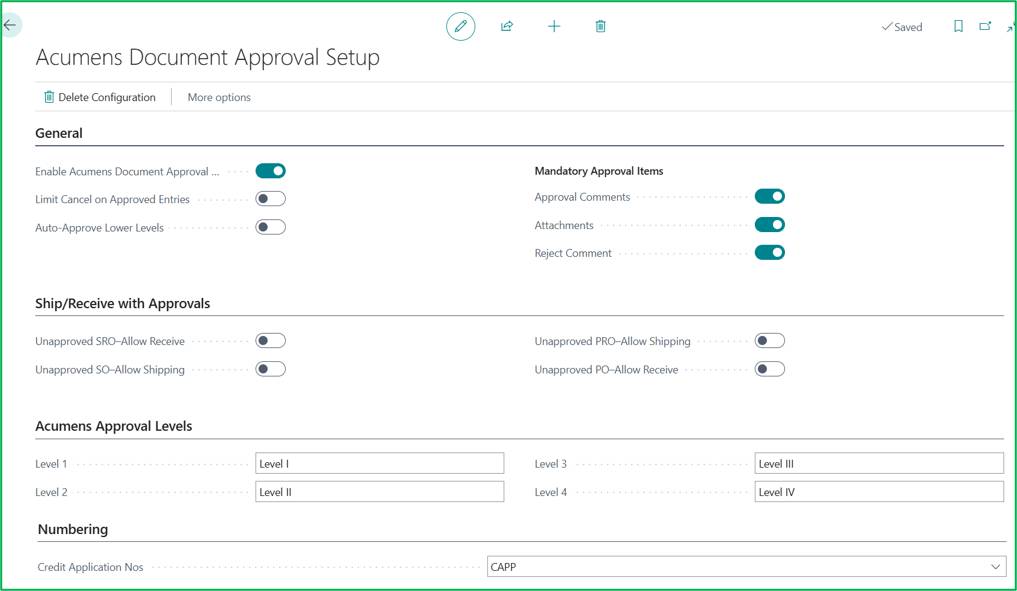Click the Mandatory Approval Items heading
Viewport: 1017px width, 591px height.
coord(599,171)
